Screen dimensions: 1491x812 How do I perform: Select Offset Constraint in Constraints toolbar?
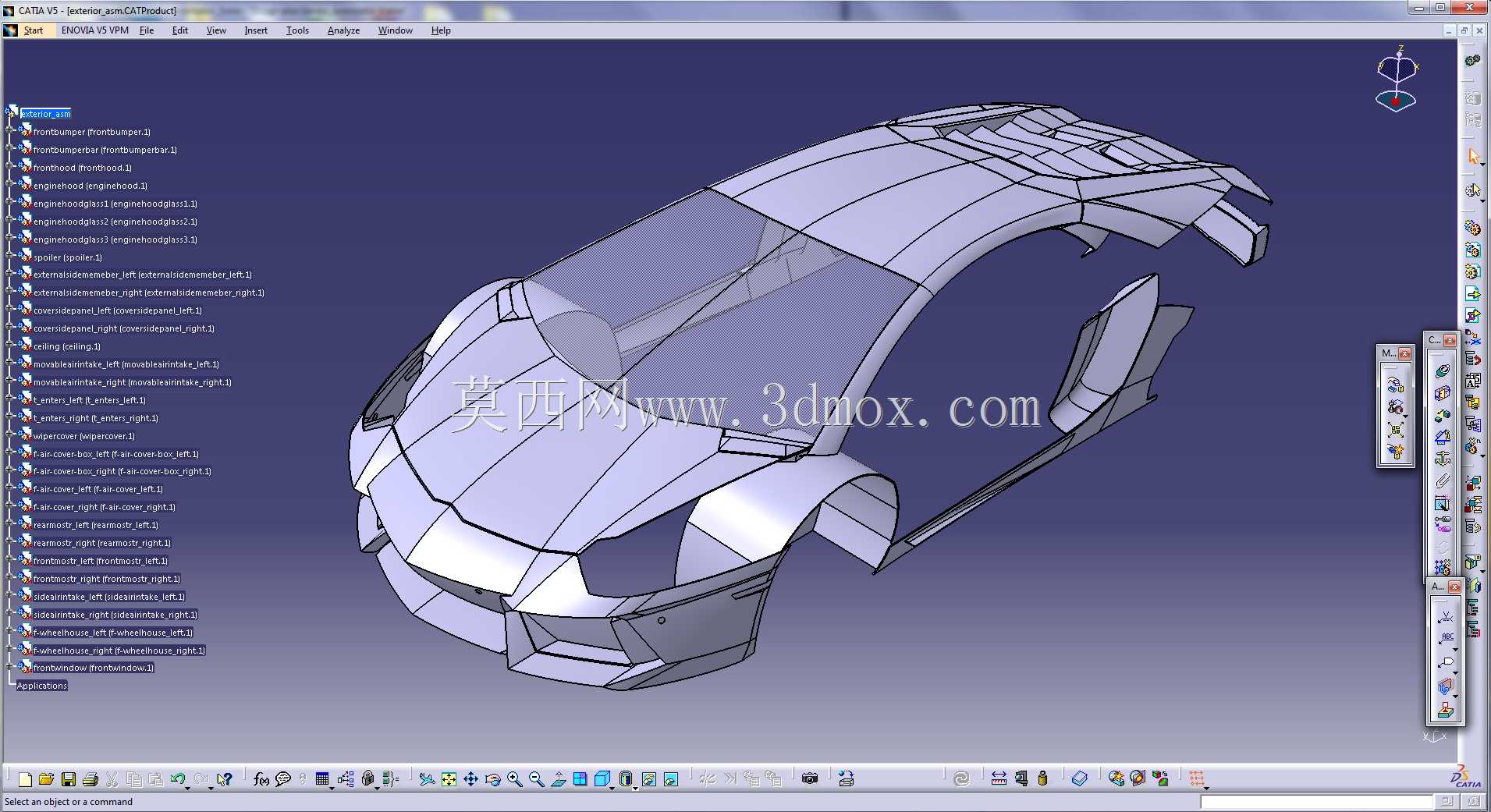1443,415
